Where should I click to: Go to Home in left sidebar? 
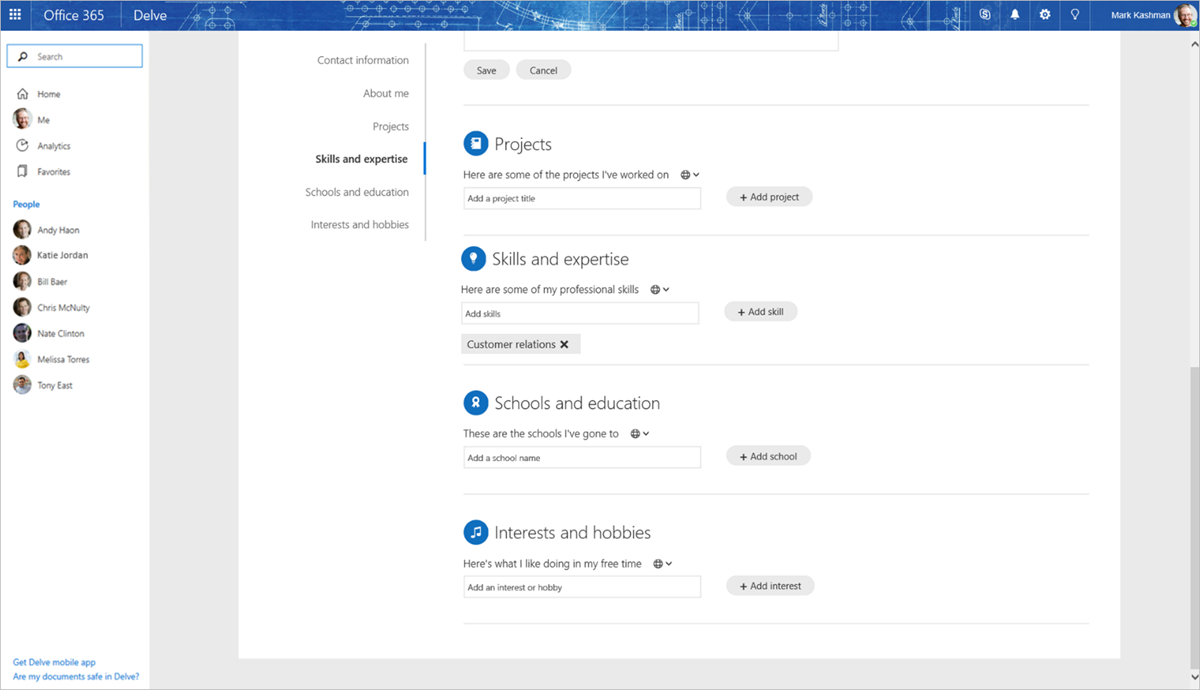tap(48, 94)
